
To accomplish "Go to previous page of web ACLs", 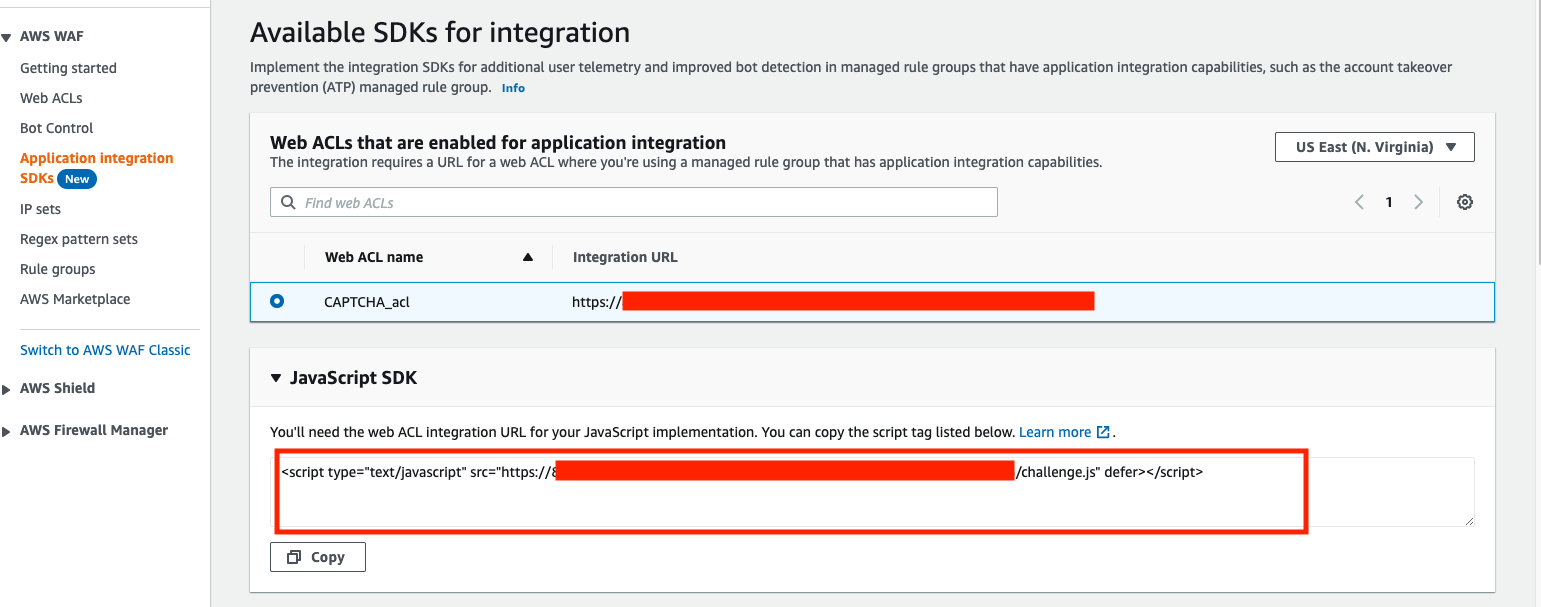I will coord(1359,202).
